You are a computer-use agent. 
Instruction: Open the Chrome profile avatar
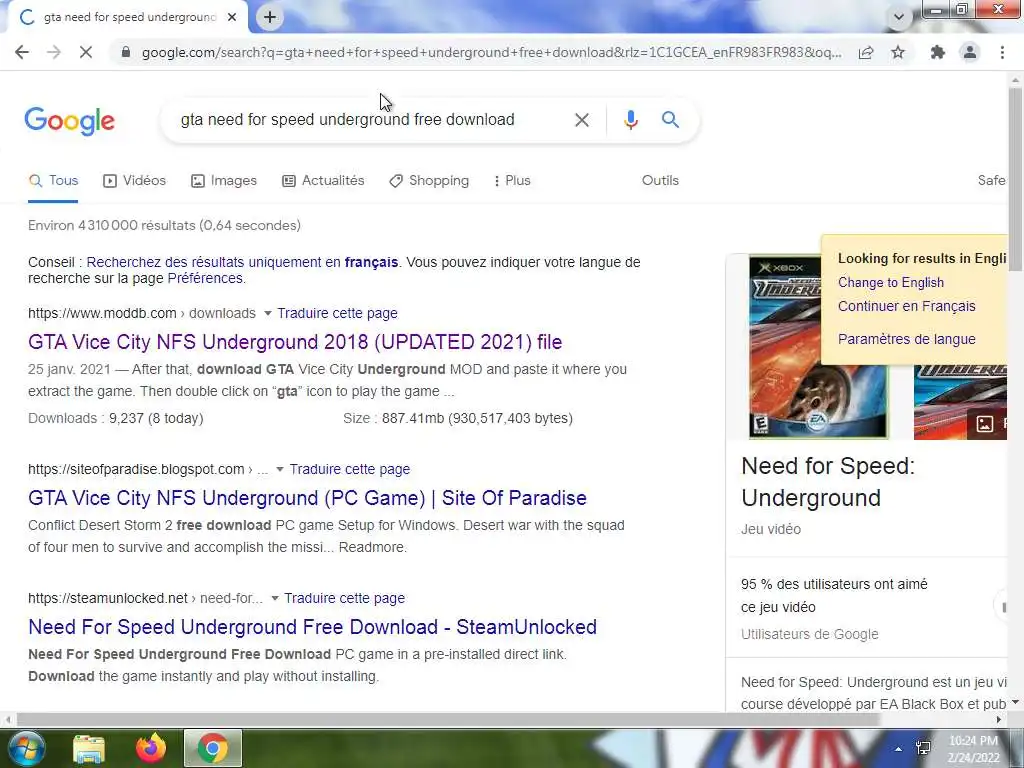point(970,52)
